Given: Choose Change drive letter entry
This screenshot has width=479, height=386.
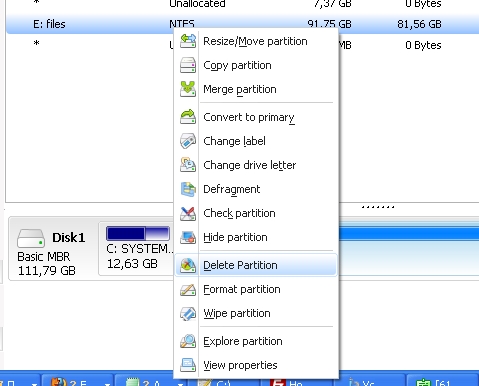Looking at the screenshot, I should click(x=256, y=165).
